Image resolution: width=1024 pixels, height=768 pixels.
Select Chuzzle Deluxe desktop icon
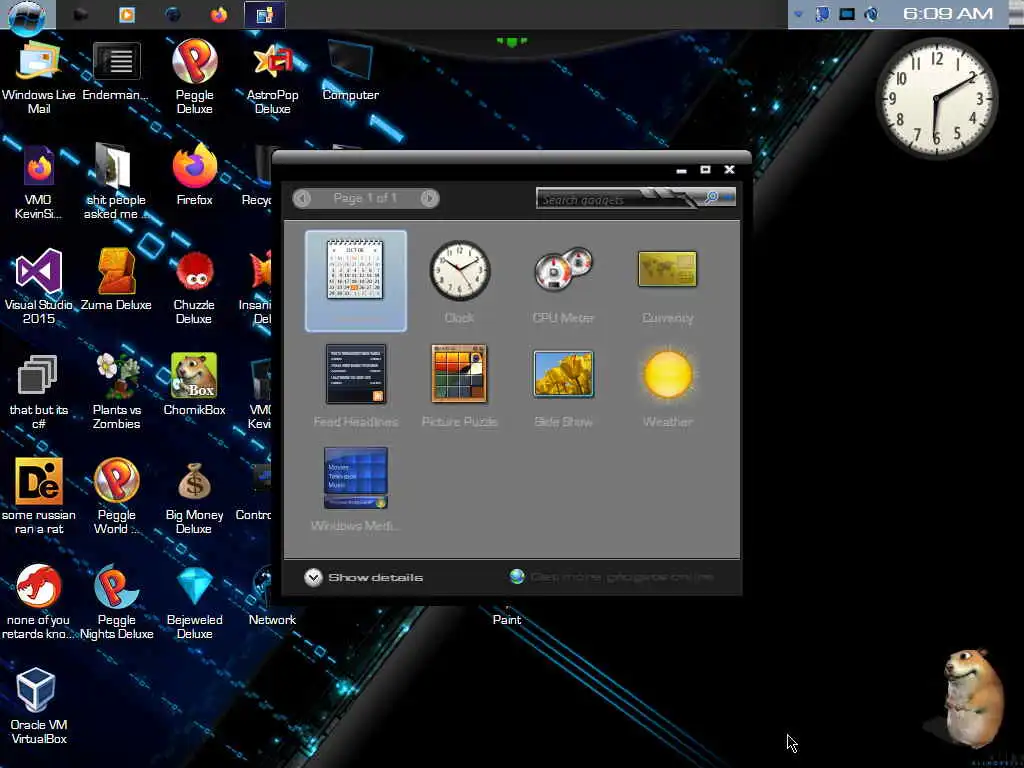(x=194, y=287)
